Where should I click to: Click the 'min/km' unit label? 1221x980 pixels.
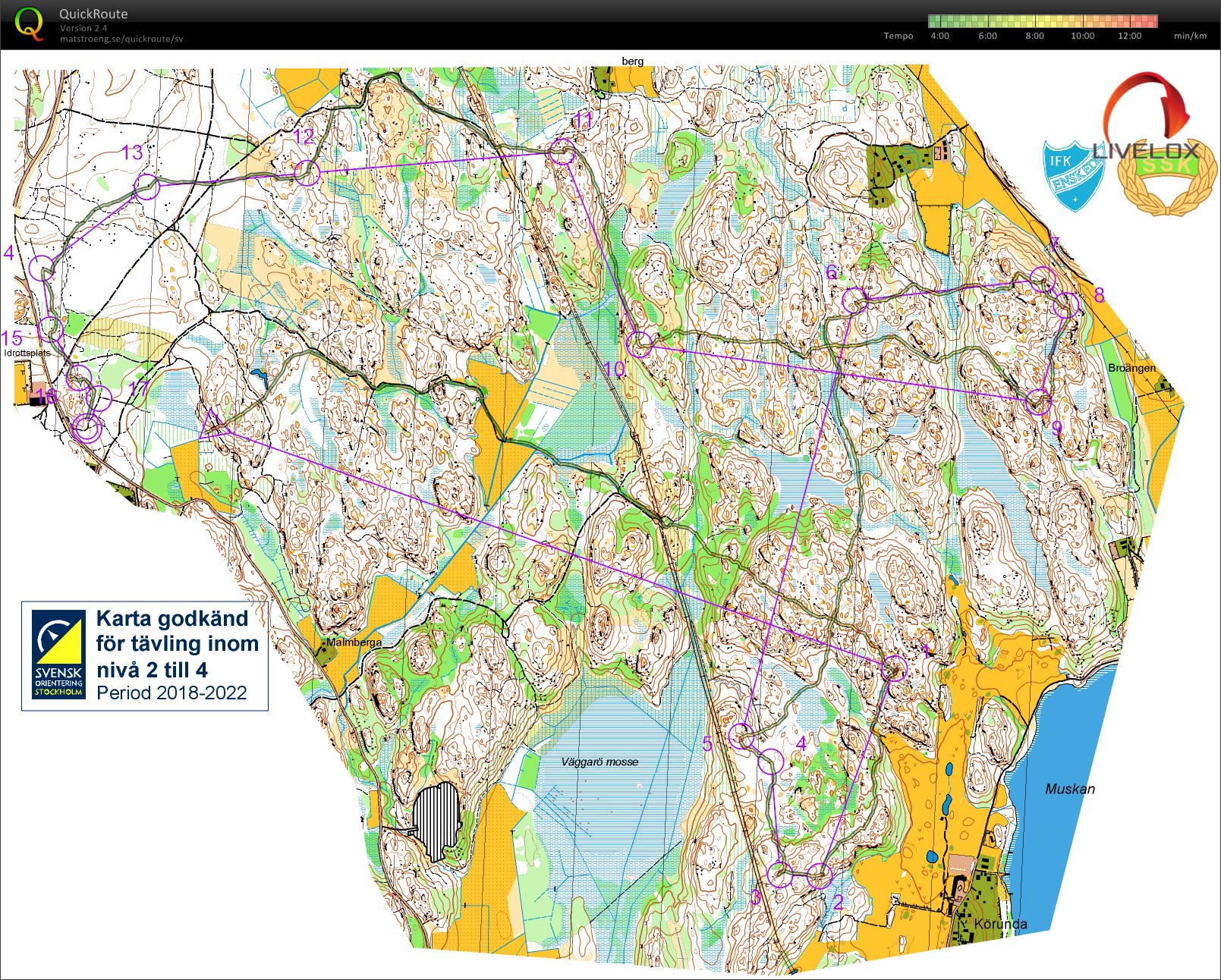[1190, 36]
